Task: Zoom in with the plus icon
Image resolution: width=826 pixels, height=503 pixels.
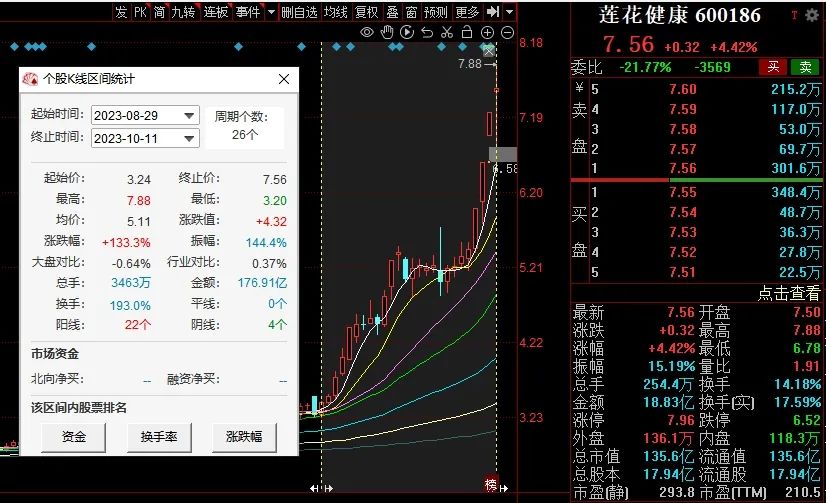Action: click(x=487, y=33)
